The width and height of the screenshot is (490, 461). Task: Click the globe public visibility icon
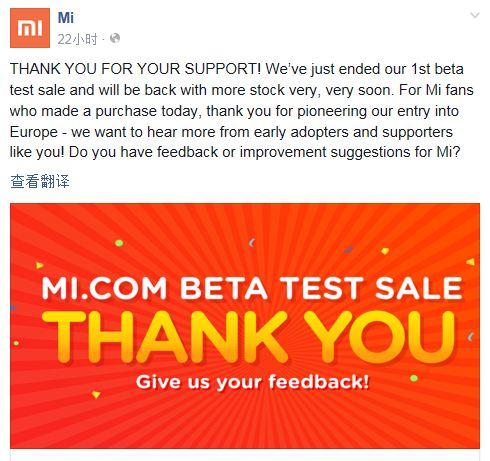[x=115, y=38]
